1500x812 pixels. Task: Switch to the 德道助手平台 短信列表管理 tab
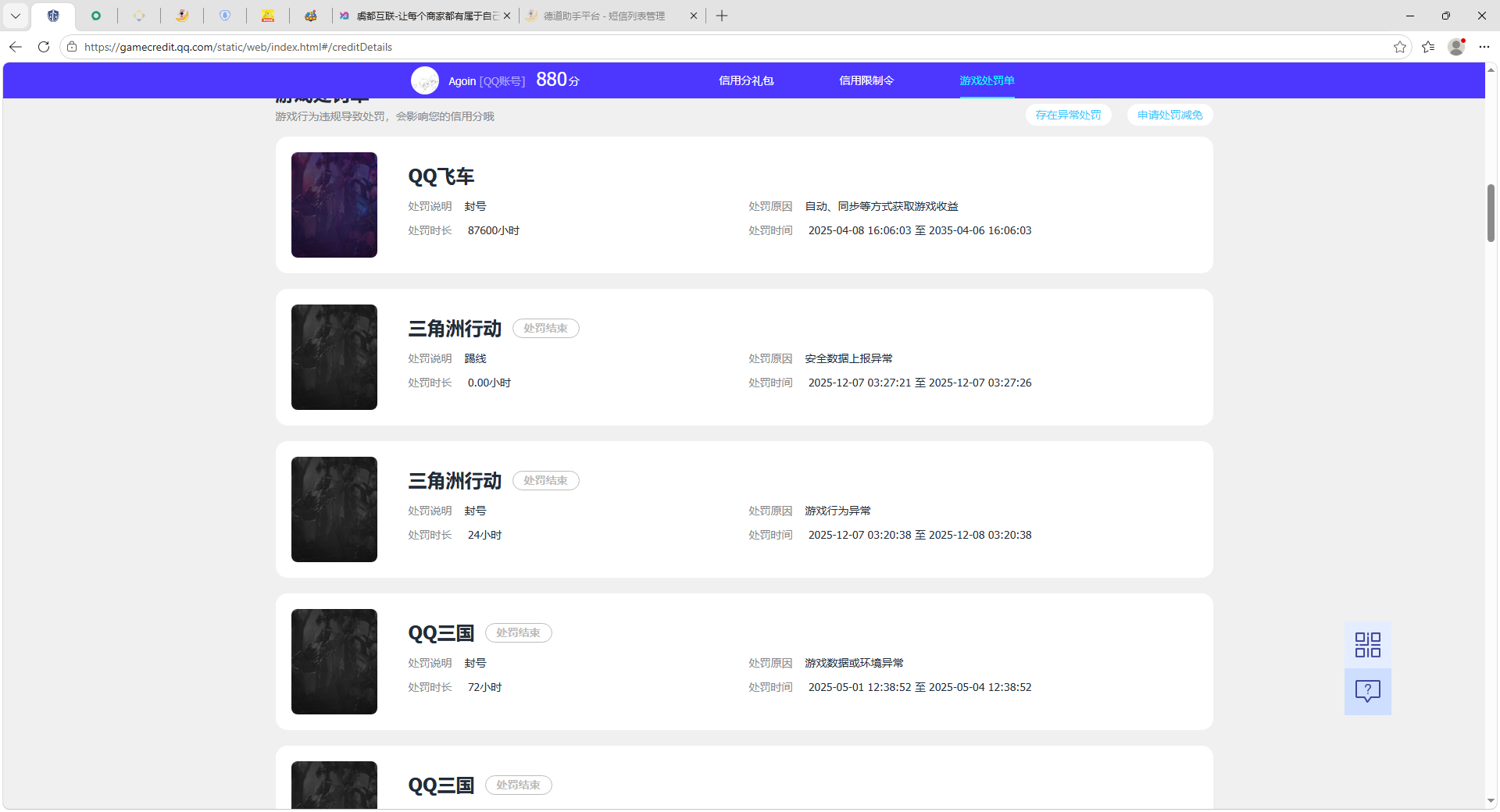[604, 16]
